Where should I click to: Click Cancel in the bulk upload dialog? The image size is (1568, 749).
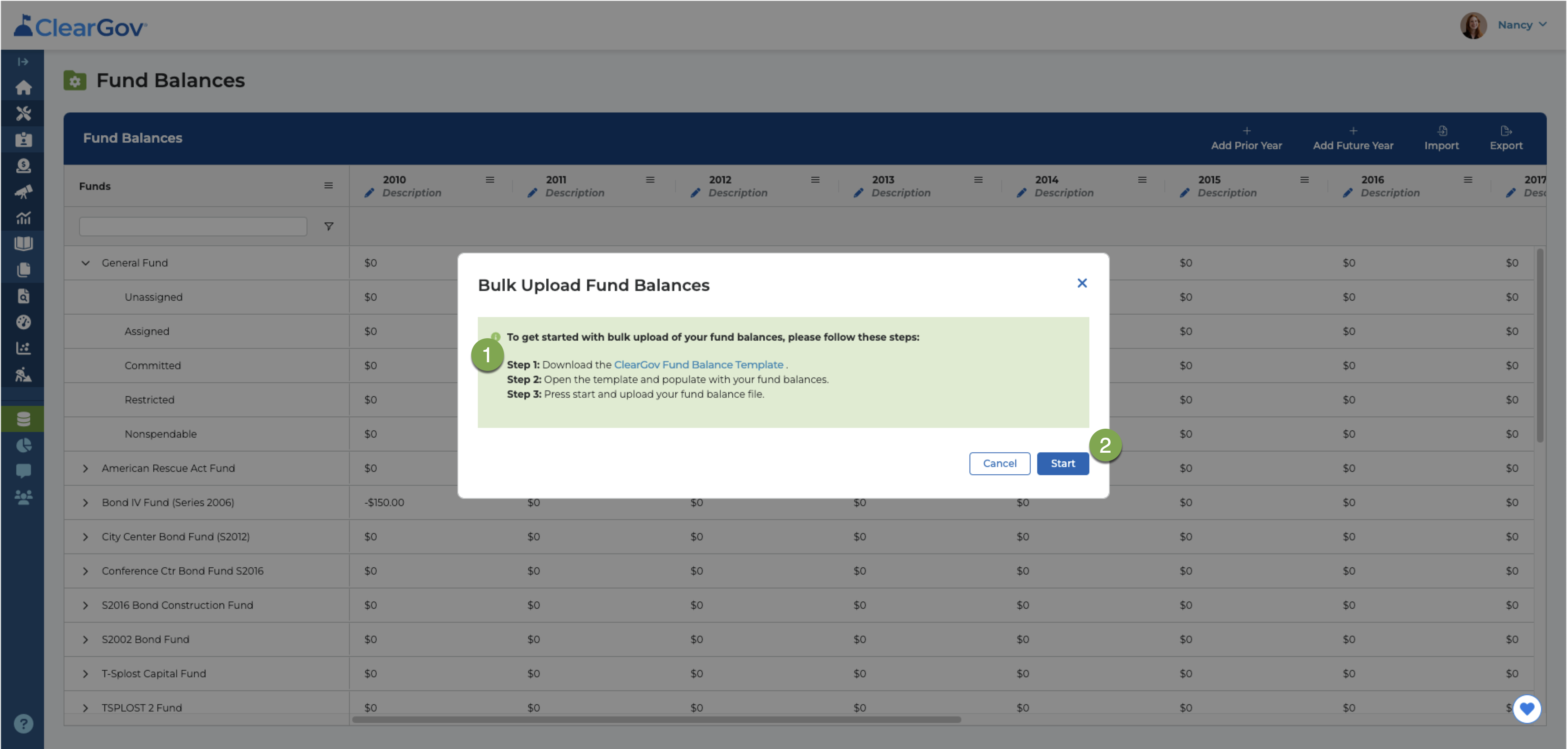(1000, 463)
